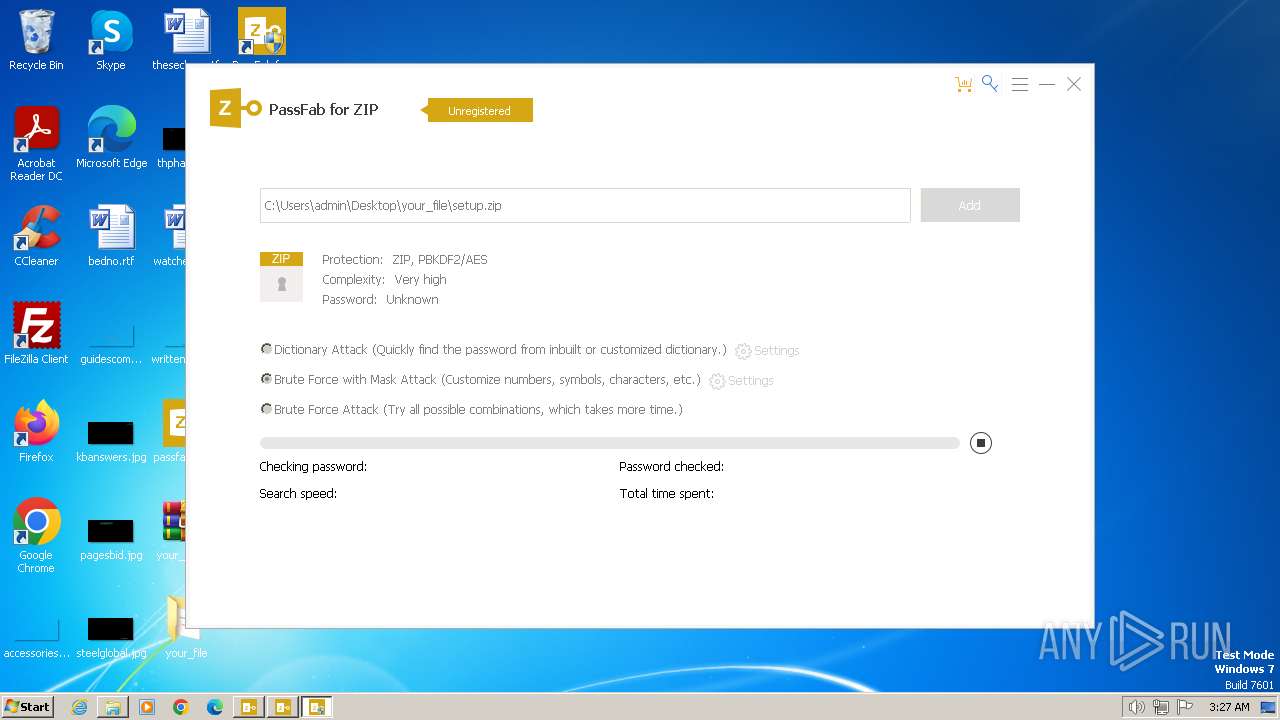Image resolution: width=1280 pixels, height=720 pixels.
Task: Open FileZilla Client shortcut
Action: coord(36,334)
